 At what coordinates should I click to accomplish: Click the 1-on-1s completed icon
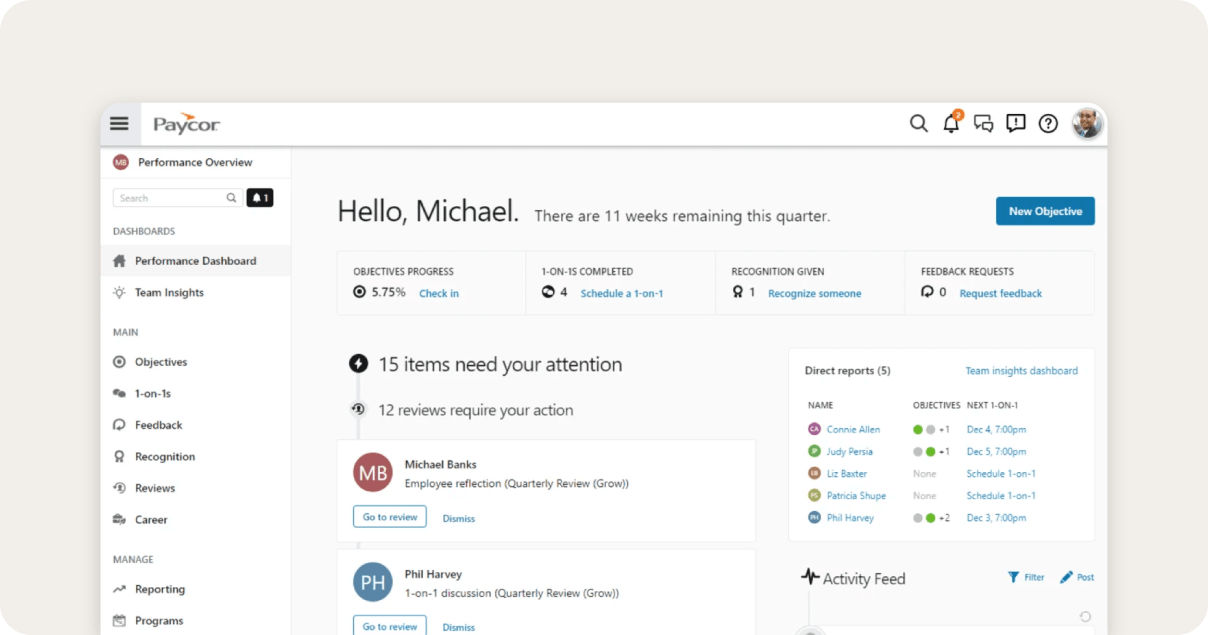click(x=548, y=293)
